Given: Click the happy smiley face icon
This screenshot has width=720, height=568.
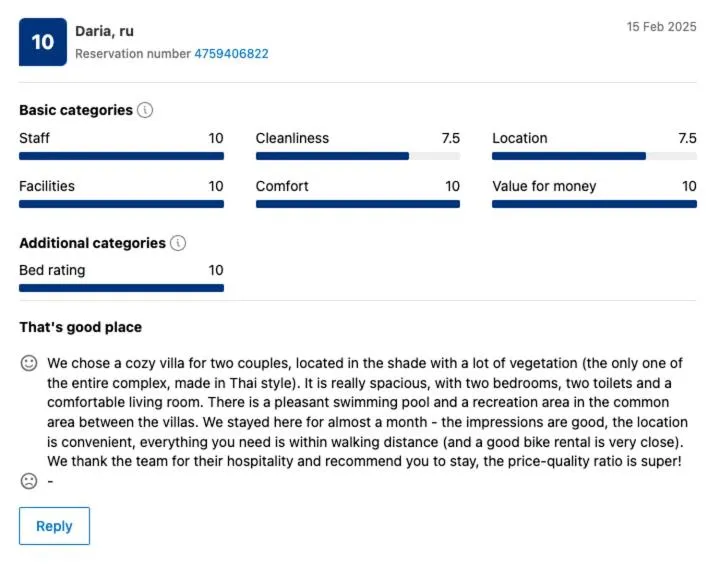Looking at the screenshot, I should [x=29, y=363].
